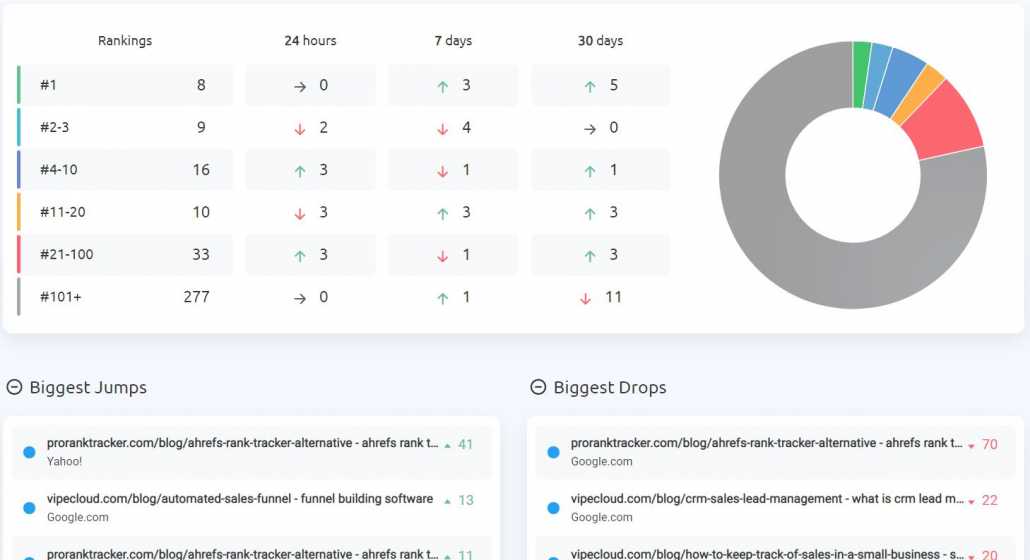Viewport: 1030px width, 560px height.
Task: Click the green up arrow in #1 7 days cell
Action: pyautogui.click(x=443, y=86)
